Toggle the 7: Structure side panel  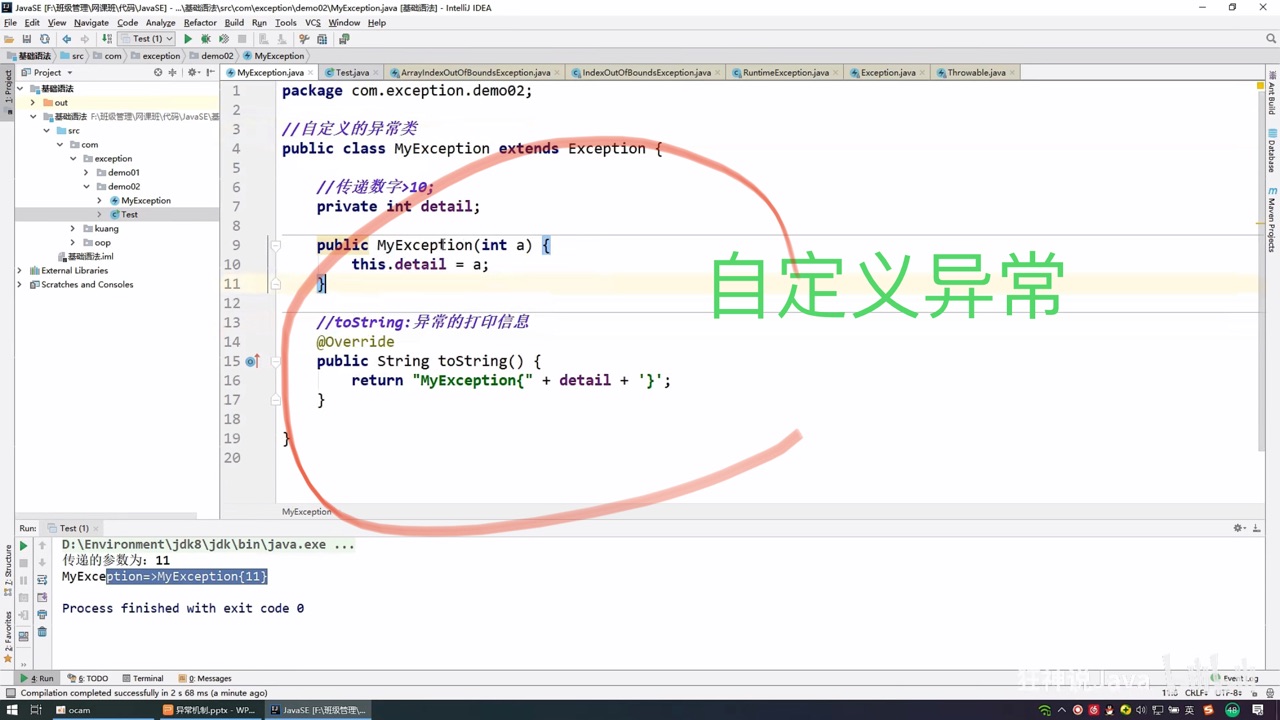tap(7, 570)
